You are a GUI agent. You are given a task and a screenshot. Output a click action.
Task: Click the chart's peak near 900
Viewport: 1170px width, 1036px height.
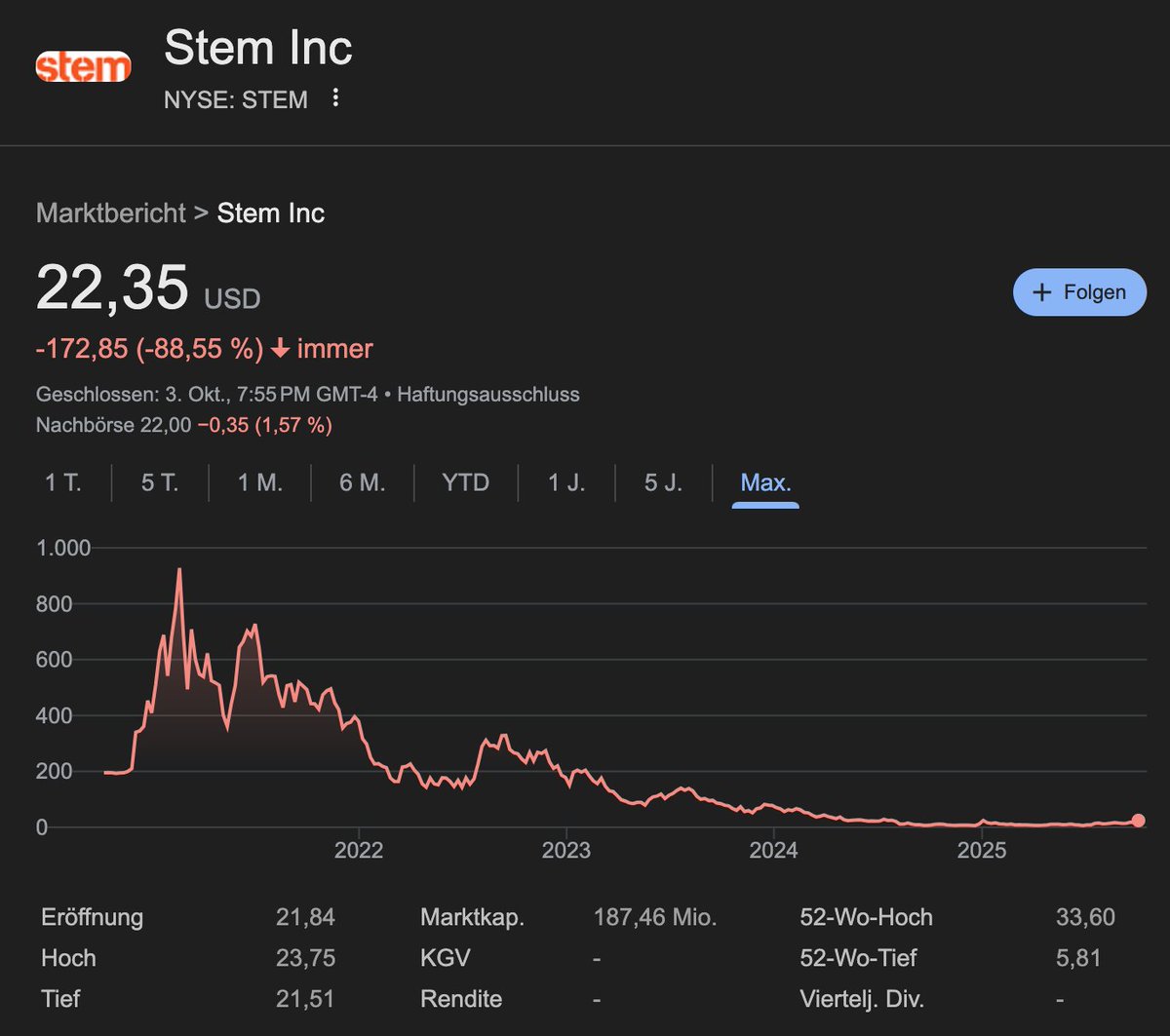pos(179,570)
